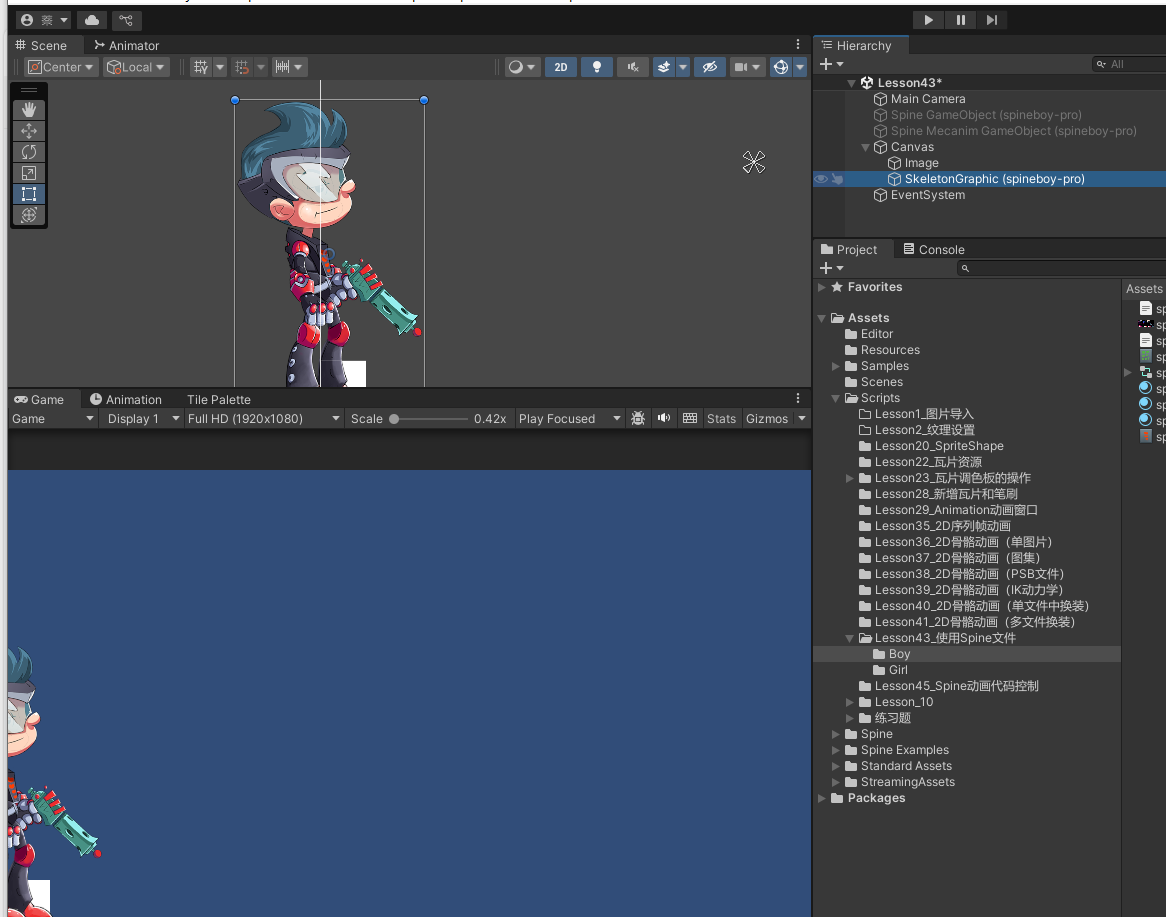The width and height of the screenshot is (1166, 917).
Task: Collapse the Lesson43 scene
Action: (x=851, y=83)
